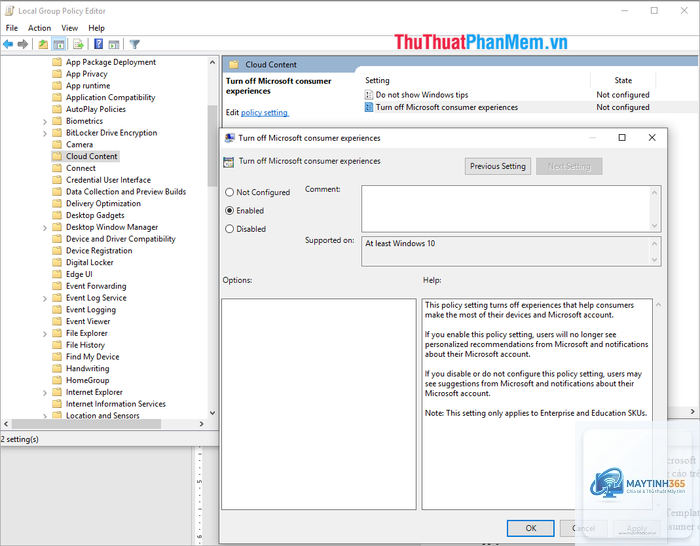The image size is (700, 546).
Task: Select the Delivery Optimization folder
Action: [103, 203]
